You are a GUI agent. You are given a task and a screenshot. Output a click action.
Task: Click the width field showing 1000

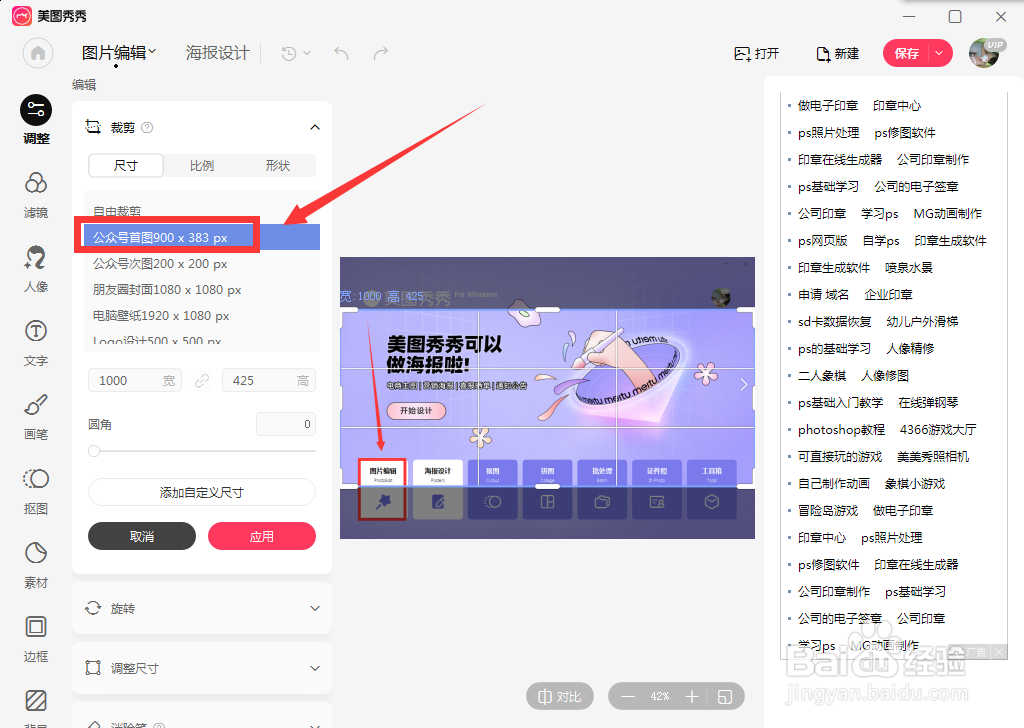click(x=135, y=381)
